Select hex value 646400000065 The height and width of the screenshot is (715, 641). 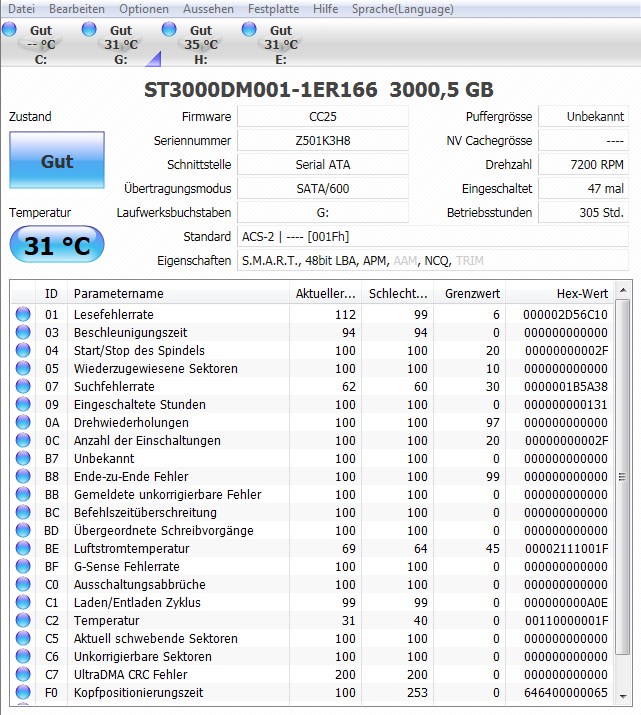tap(565, 692)
